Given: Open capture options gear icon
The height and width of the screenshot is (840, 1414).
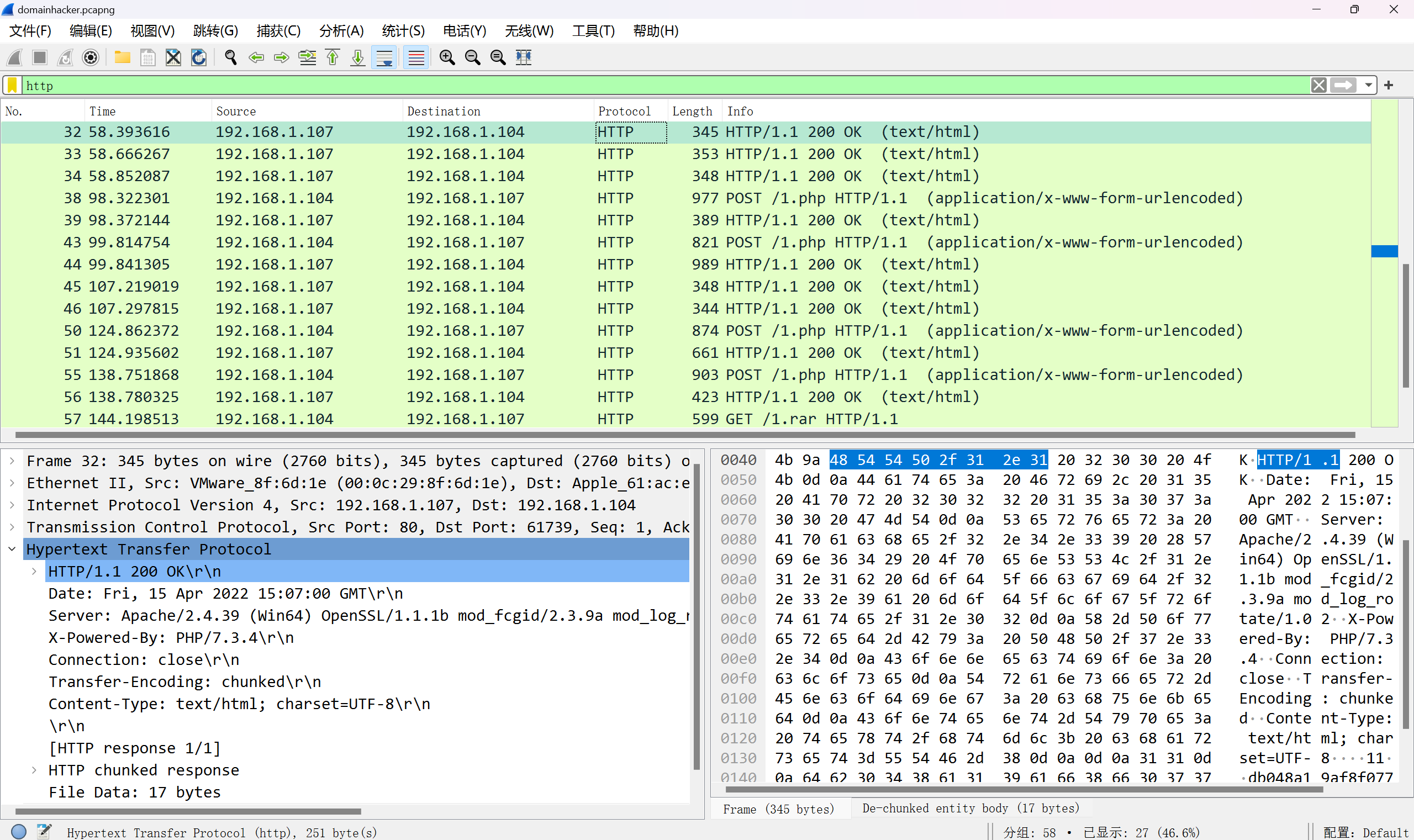Looking at the screenshot, I should point(91,57).
